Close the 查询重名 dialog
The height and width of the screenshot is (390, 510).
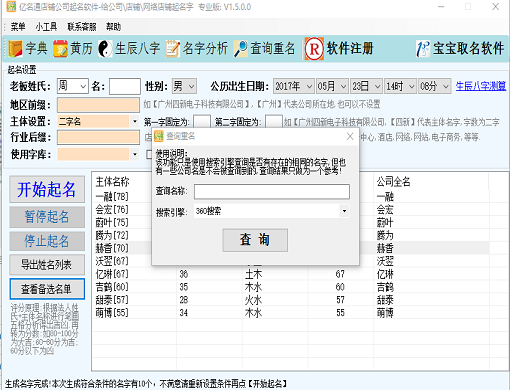pyautogui.click(x=350, y=136)
